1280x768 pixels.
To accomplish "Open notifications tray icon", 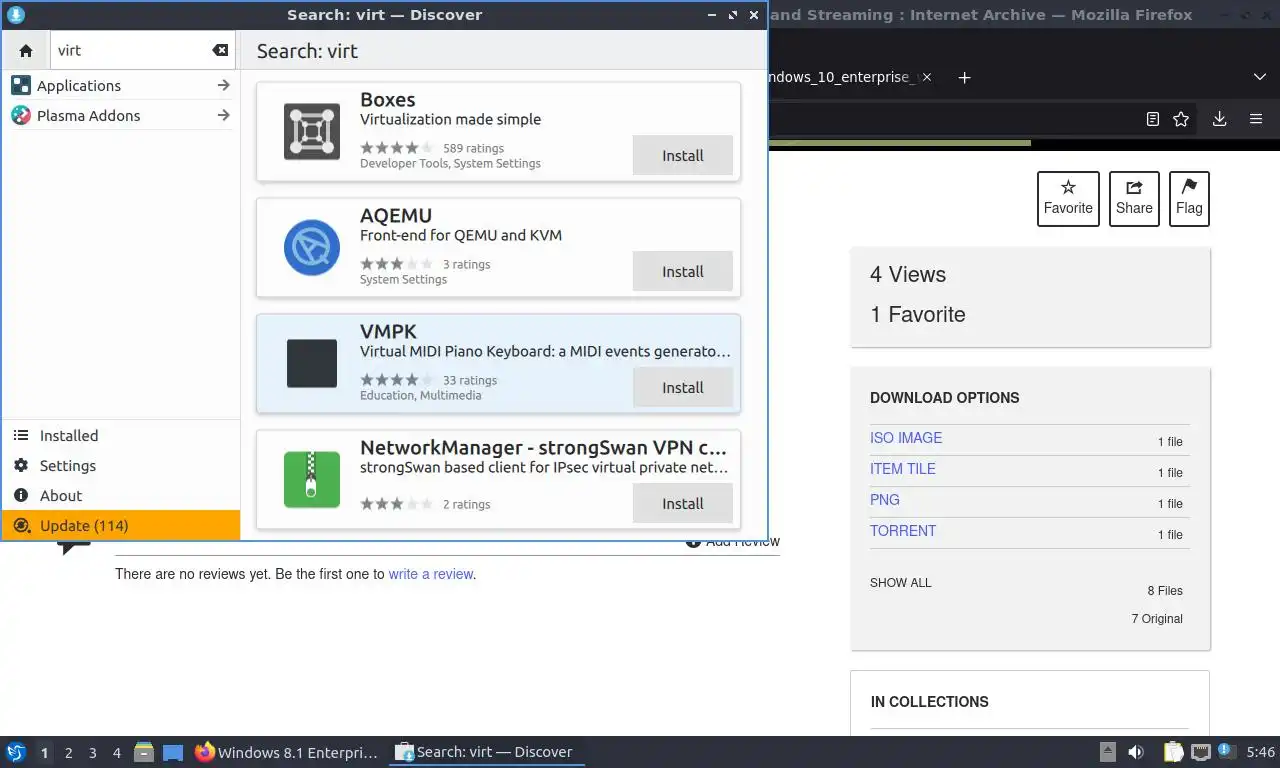I will 1227,752.
